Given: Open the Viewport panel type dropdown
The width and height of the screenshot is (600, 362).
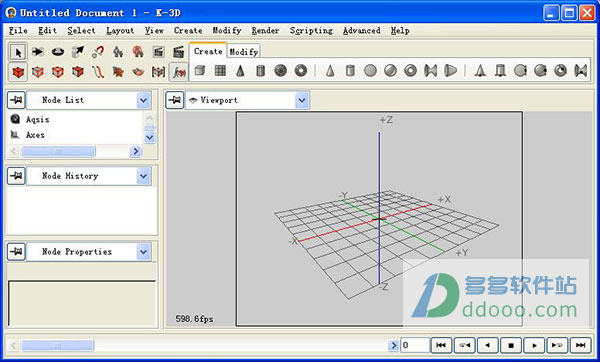Looking at the screenshot, I should tap(302, 100).
